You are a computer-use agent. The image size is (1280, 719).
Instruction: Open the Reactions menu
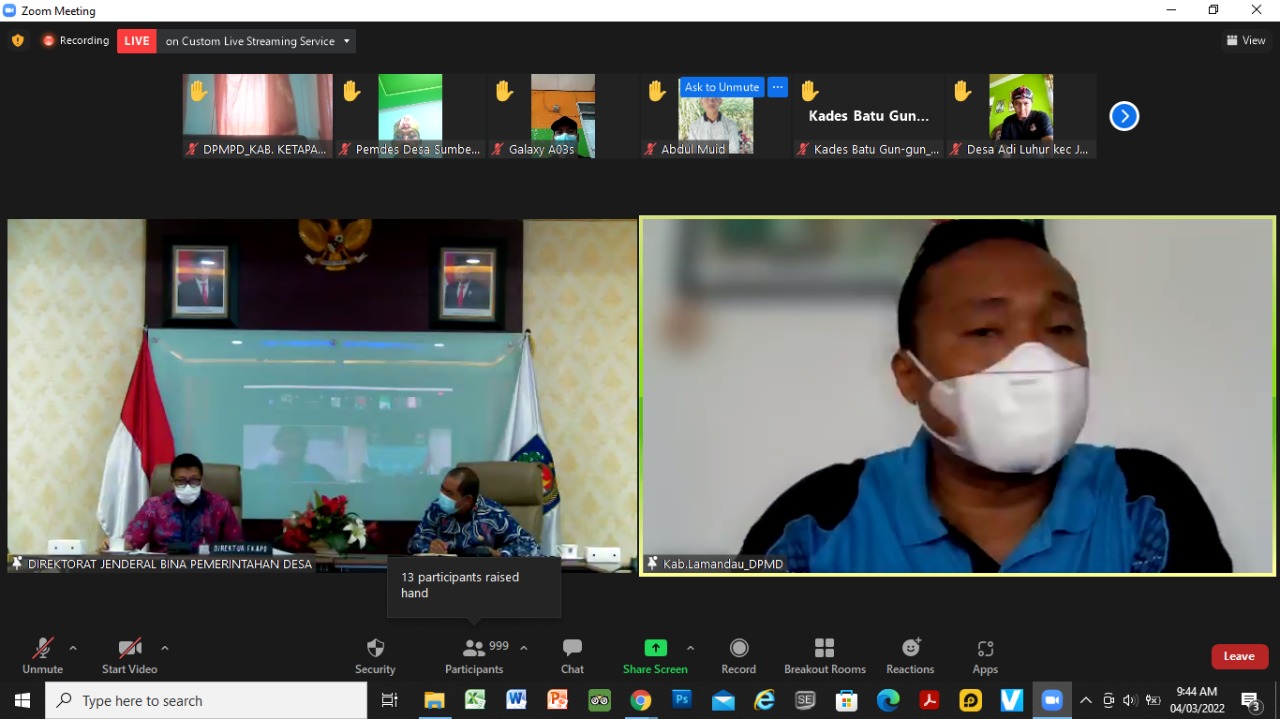pyautogui.click(x=910, y=655)
